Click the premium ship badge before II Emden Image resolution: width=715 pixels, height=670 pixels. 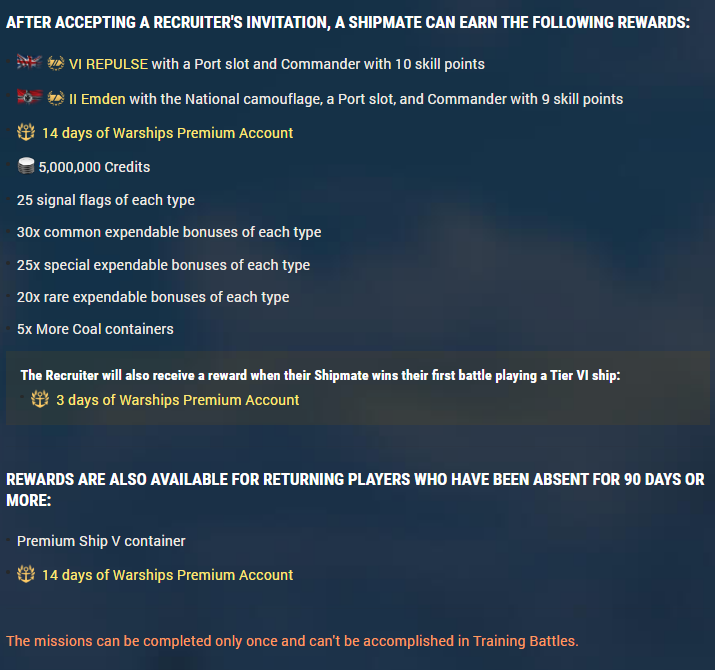click(x=56, y=98)
